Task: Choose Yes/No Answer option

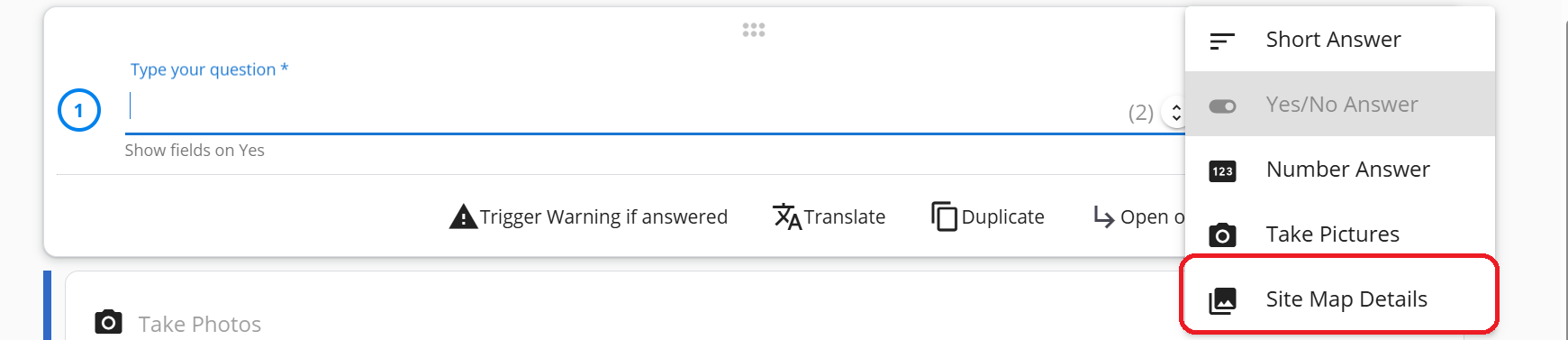Action: coord(1340,105)
